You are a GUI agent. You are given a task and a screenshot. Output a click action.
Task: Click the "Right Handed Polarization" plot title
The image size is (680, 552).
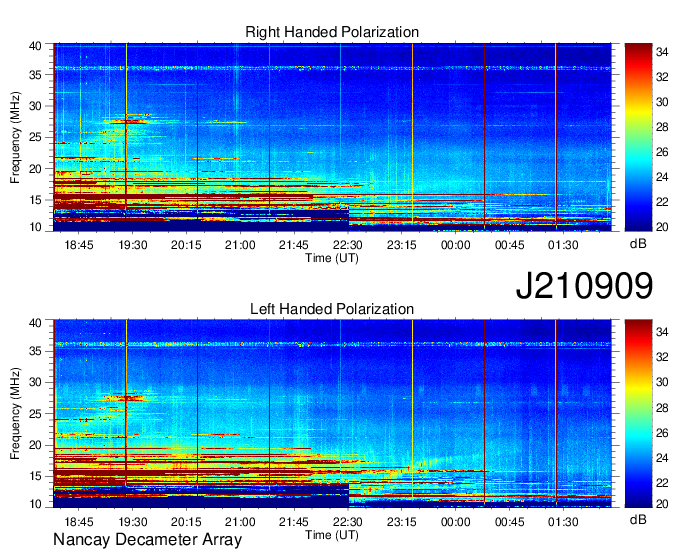(332, 32)
